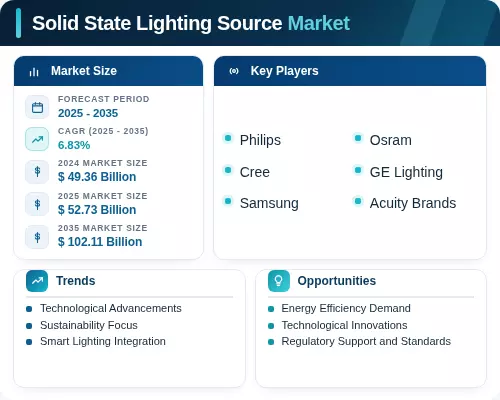Click the bullet dot beside Cree
Screen dimensions: 500x400
pos(228,170)
